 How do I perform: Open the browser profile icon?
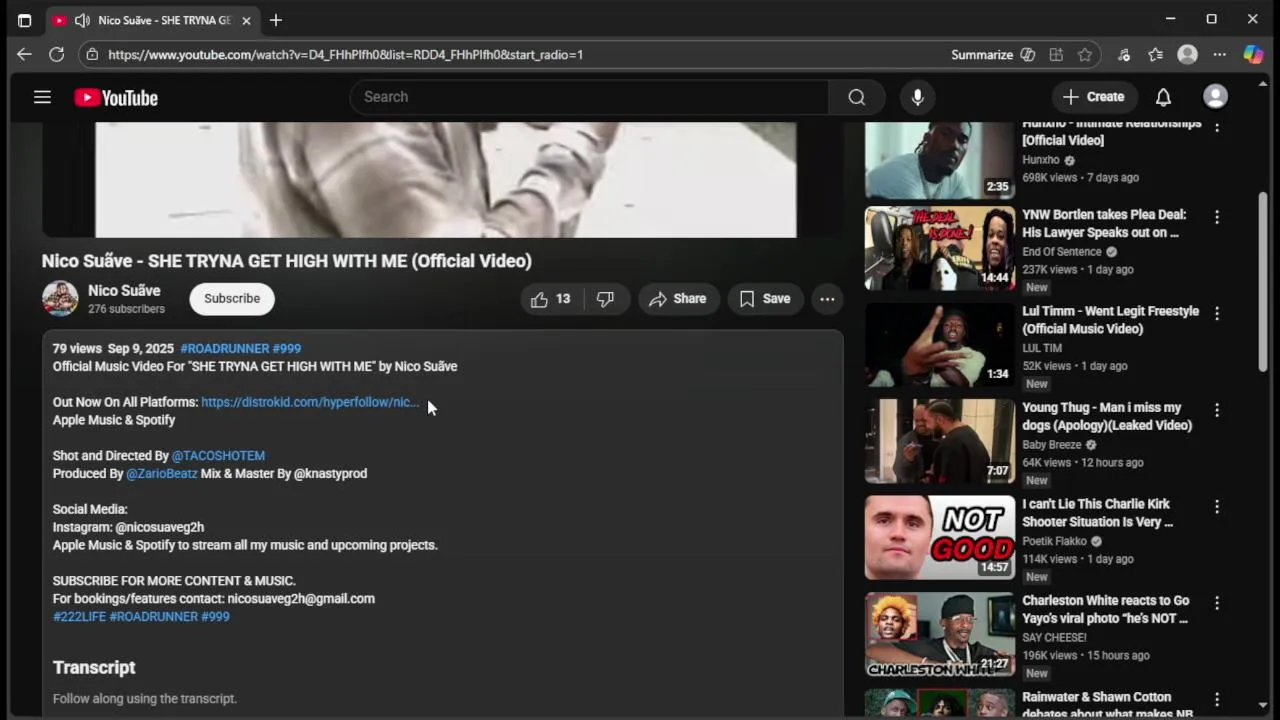coord(1188,55)
